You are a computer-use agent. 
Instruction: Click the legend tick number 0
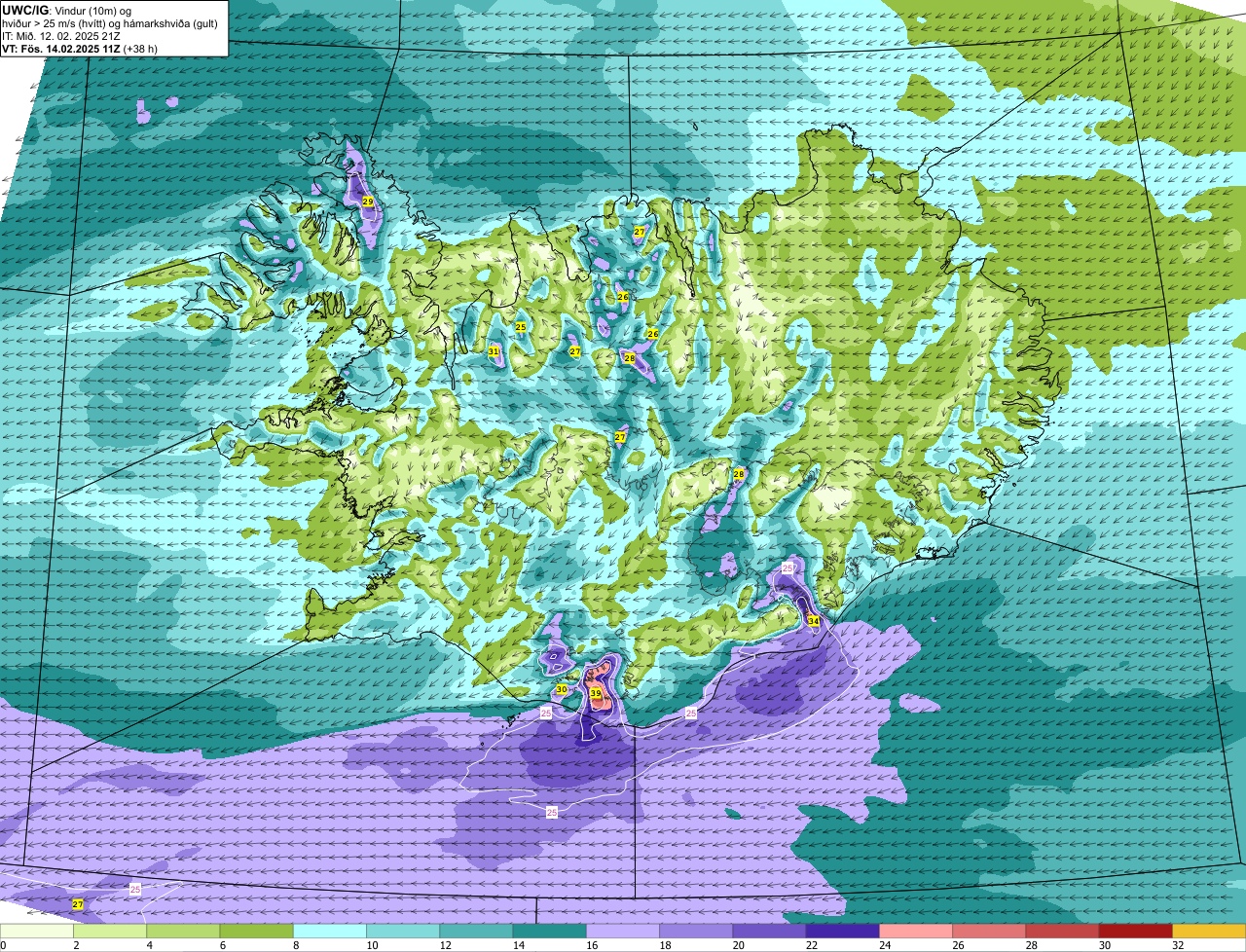(x=4, y=945)
